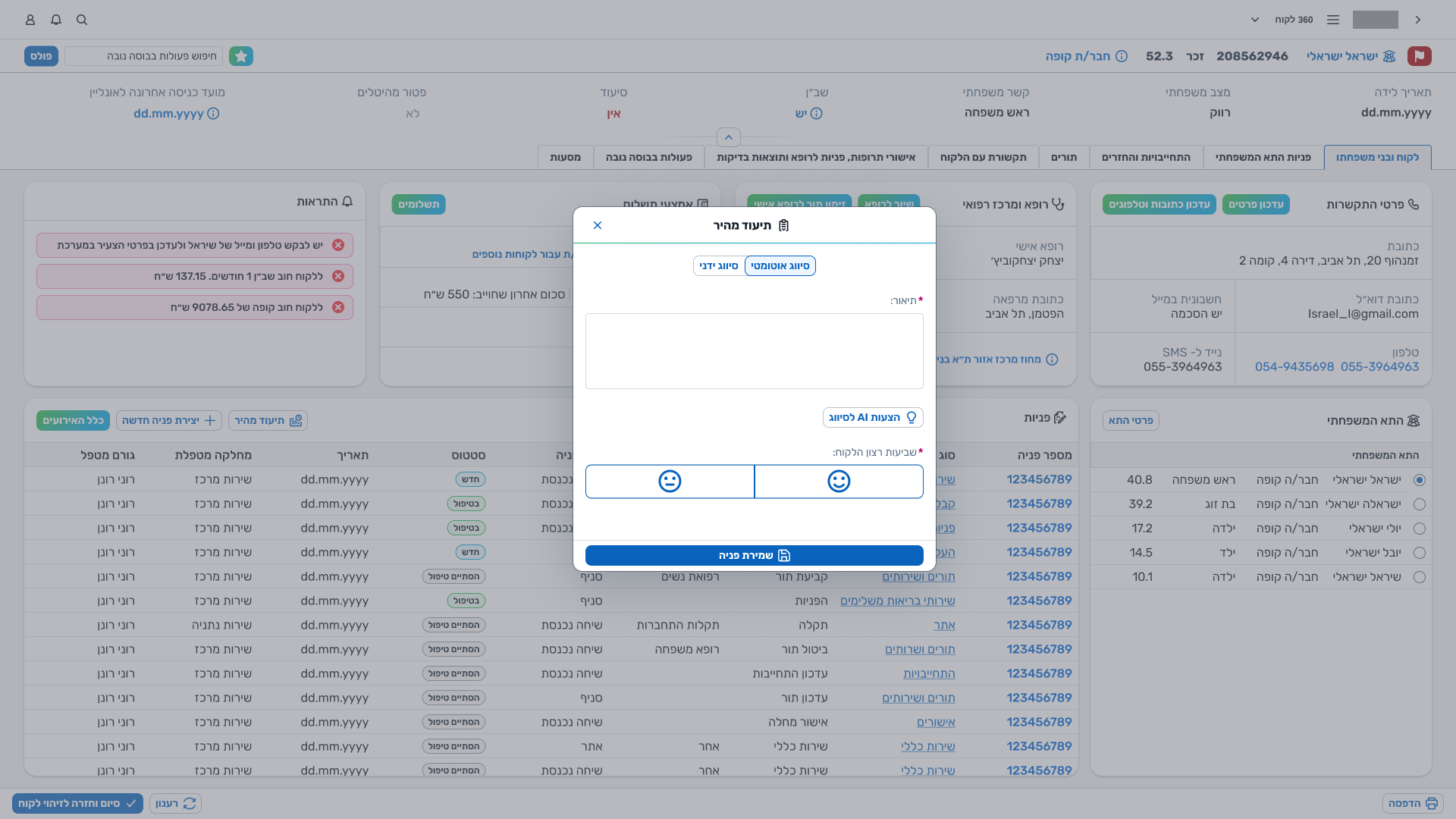
Task: Select the happy smiley for customer satisfaction
Action: pos(839,481)
